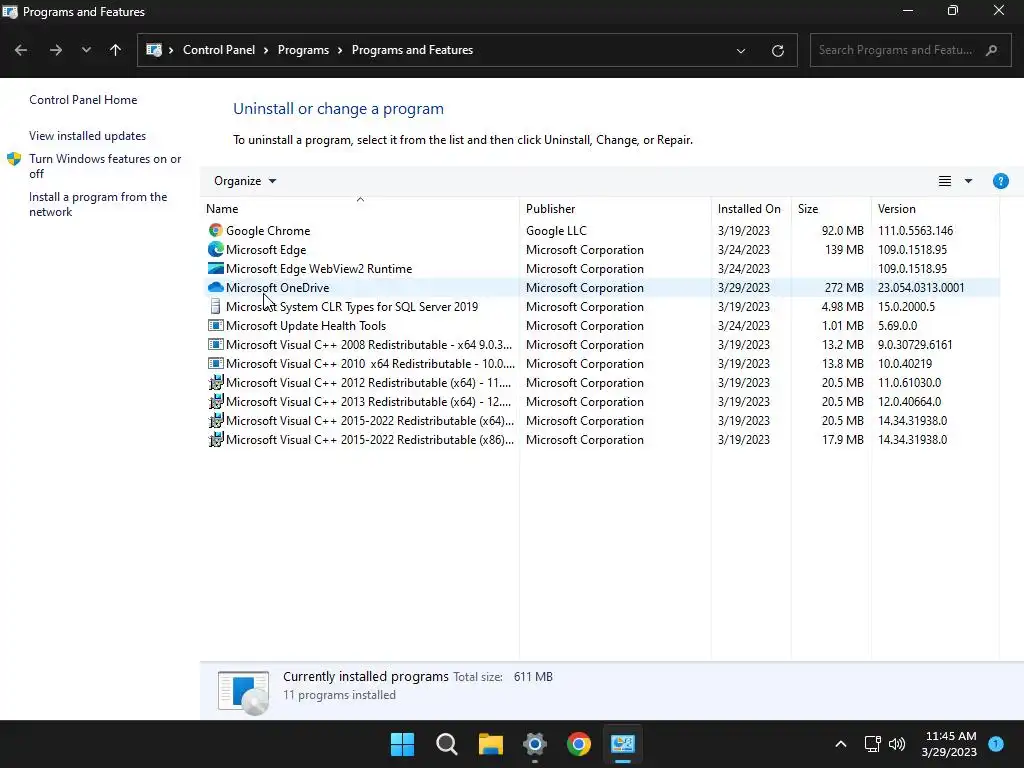
Task: Select the Microsoft OneDrive row name
Action: coord(278,287)
